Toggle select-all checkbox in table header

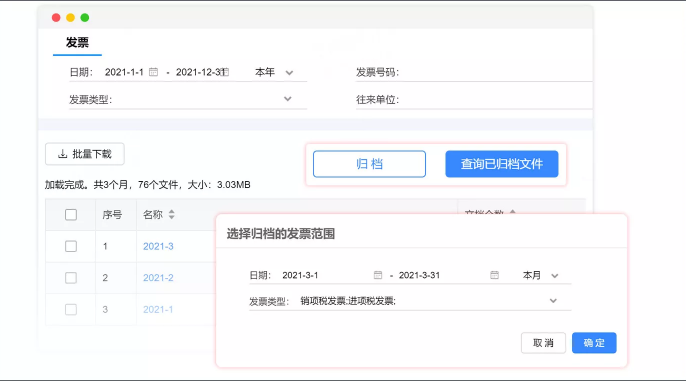(x=71, y=215)
